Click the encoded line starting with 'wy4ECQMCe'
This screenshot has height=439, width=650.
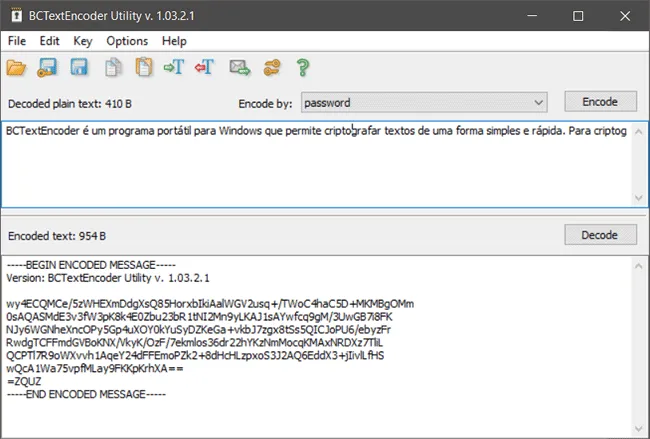point(210,304)
